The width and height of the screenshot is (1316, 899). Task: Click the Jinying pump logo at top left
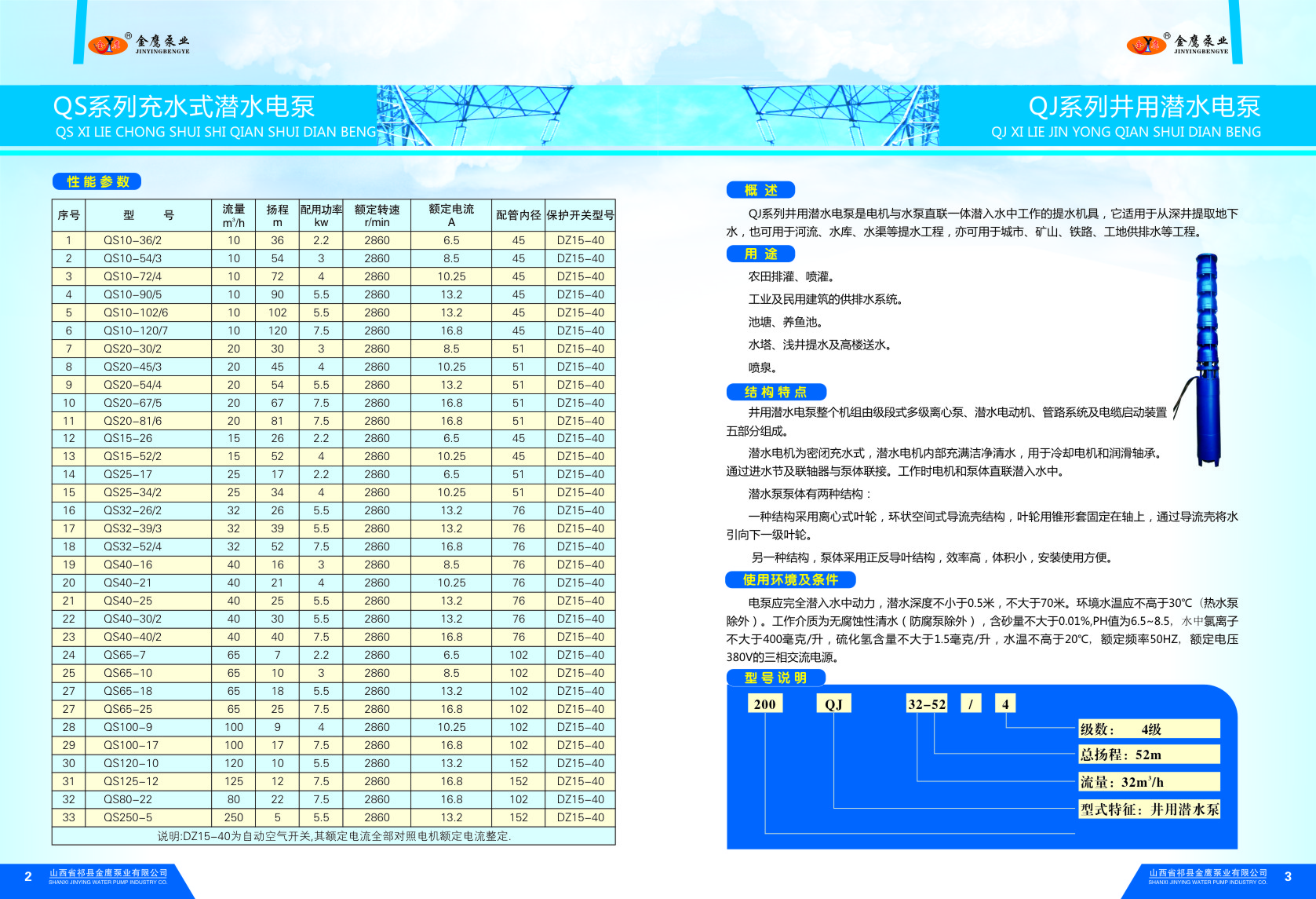pos(139,44)
